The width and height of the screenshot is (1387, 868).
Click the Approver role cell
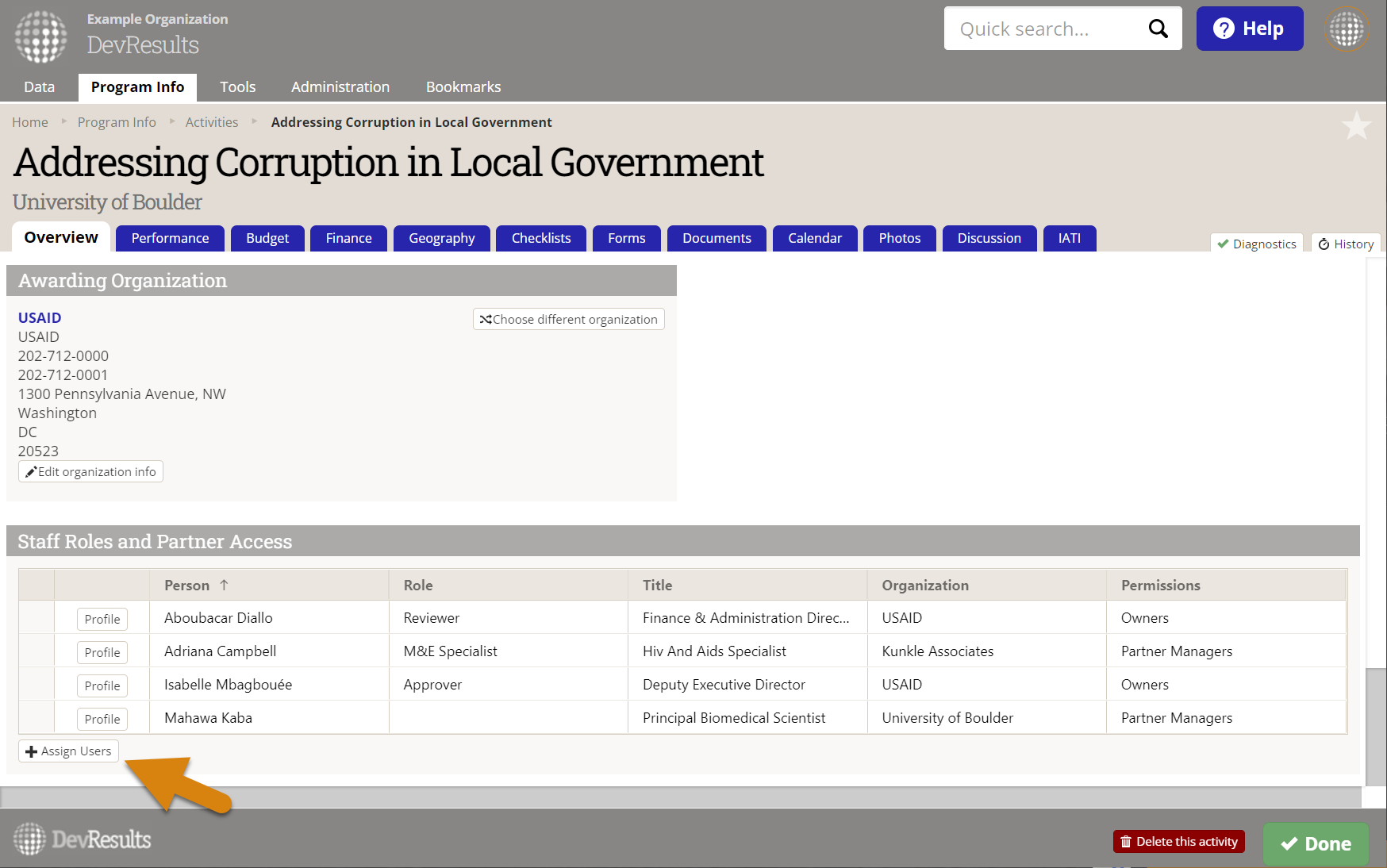[508, 685]
